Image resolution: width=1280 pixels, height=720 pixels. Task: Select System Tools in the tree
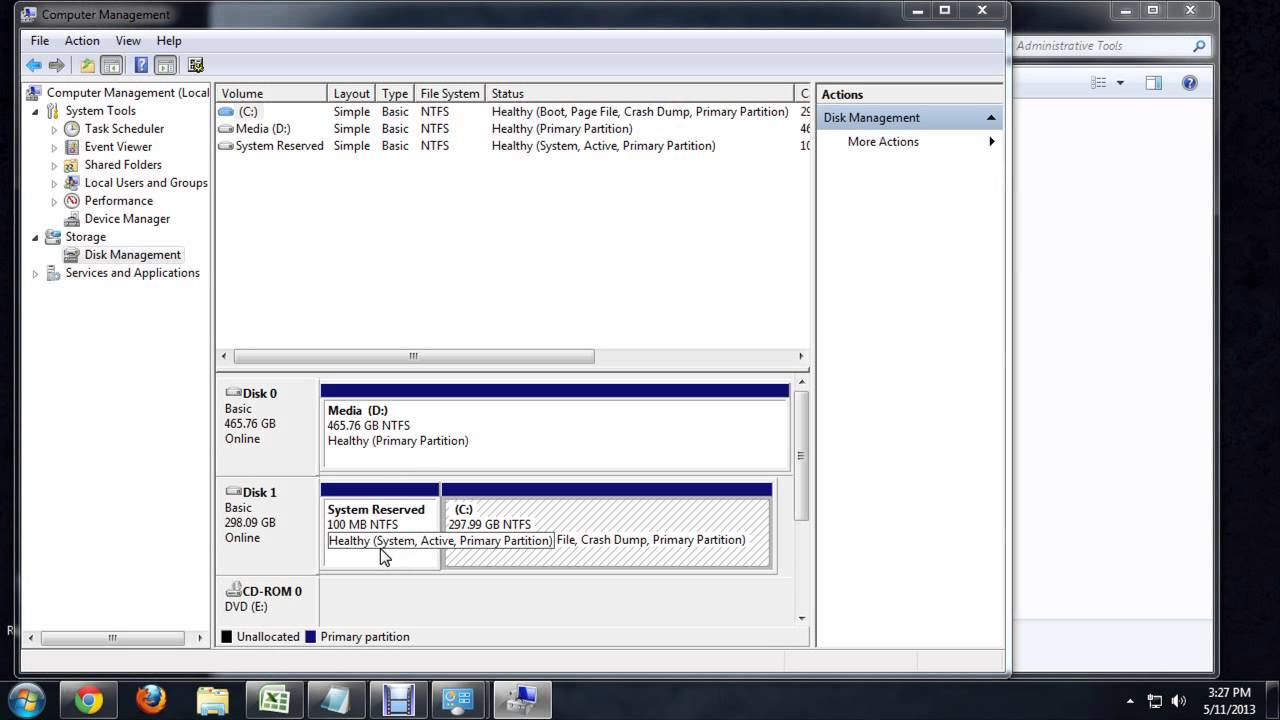tap(100, 111)
